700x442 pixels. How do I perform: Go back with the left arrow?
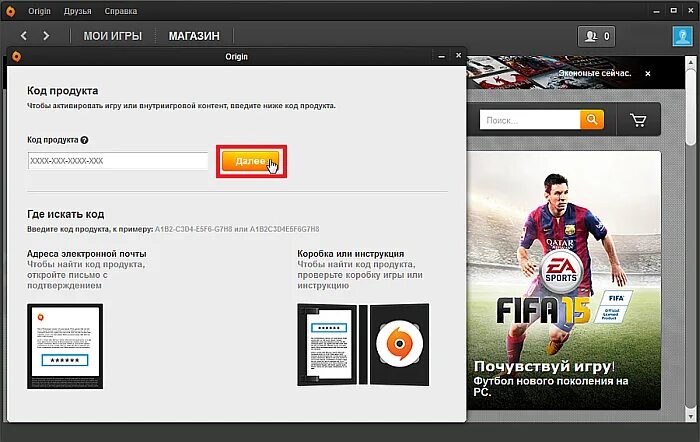(24, 36)
